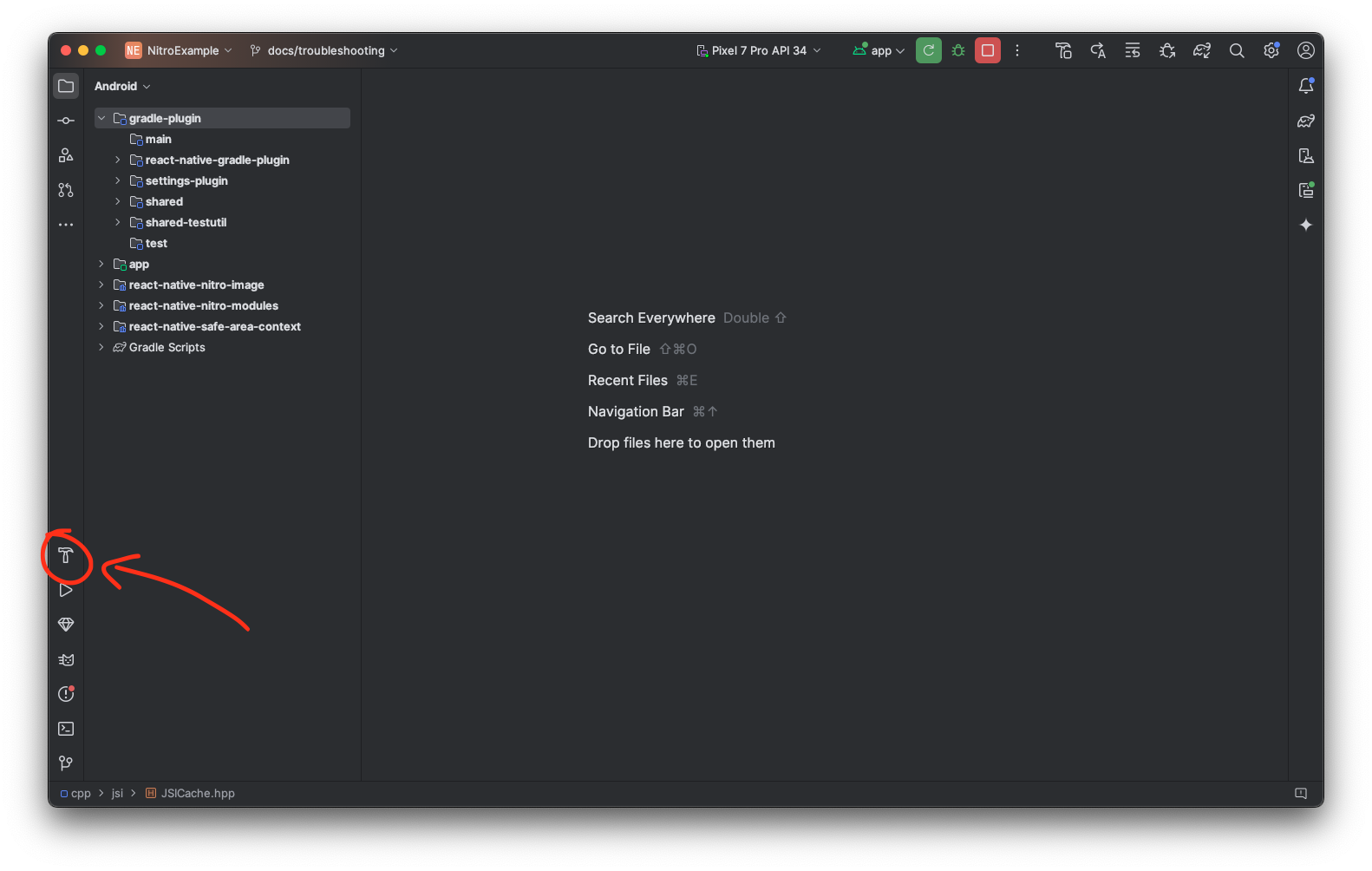Open the Terminal tool window

pos(66,729)
